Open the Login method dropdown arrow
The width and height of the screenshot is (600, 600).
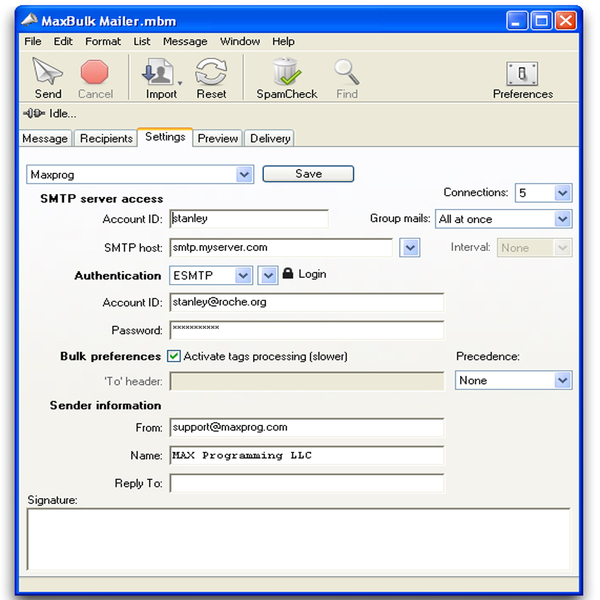267,276
